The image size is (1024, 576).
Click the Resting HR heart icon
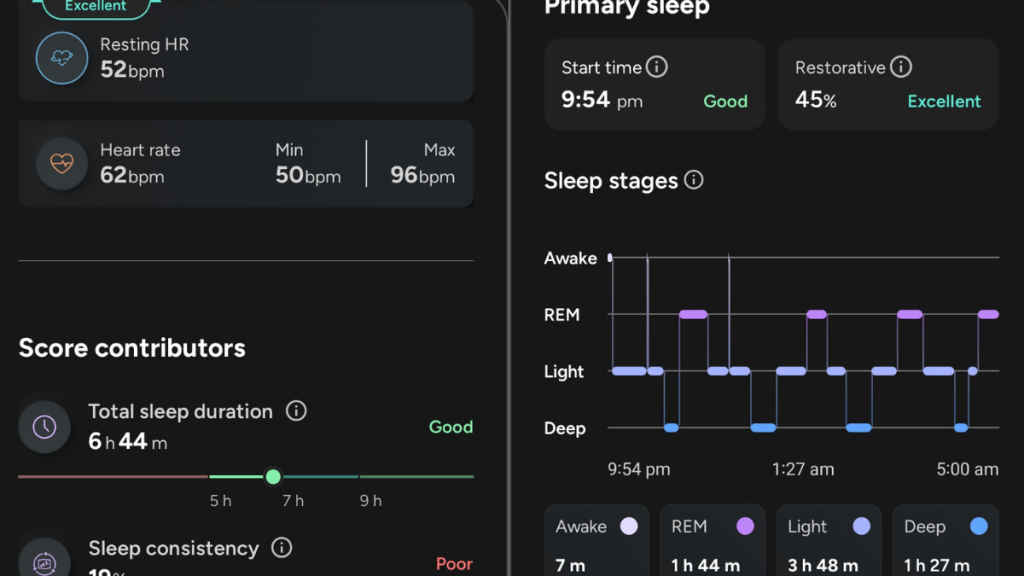[62, 58]
